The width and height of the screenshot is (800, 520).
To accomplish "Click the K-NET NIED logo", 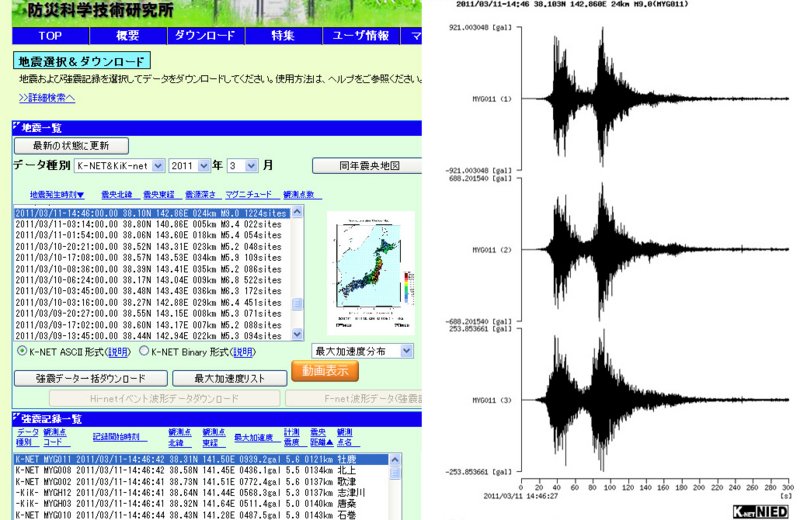I will pyautogui.click(x=760, y=512).
